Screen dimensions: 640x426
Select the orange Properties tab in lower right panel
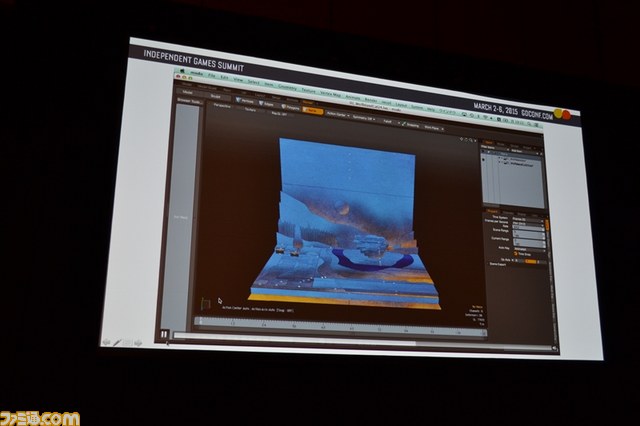[492, 211]
